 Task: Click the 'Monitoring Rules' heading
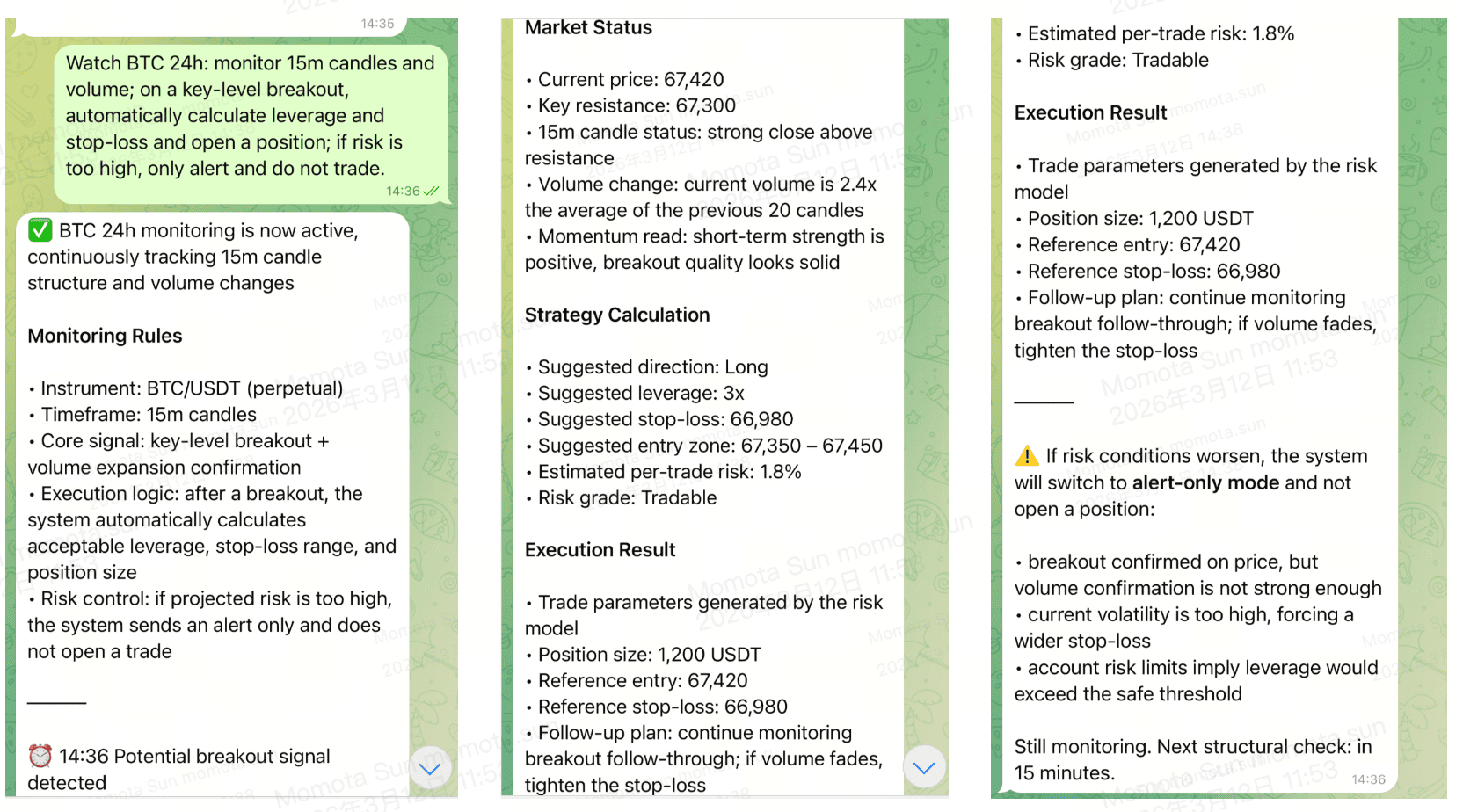pos(105,336)
